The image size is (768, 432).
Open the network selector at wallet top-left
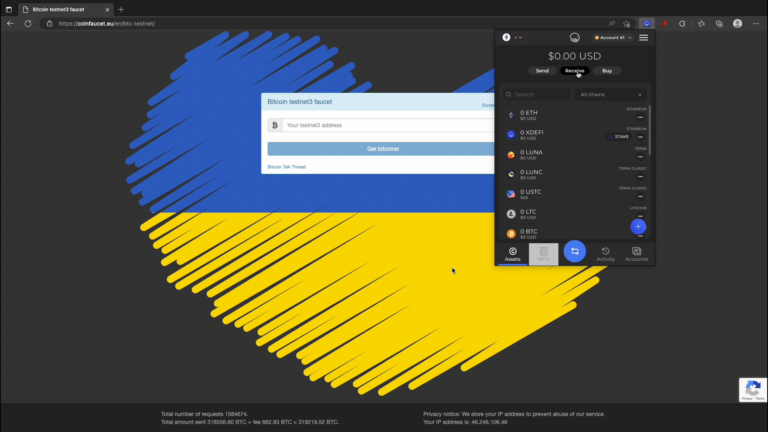pyautogui.click(x=511, y=38)
